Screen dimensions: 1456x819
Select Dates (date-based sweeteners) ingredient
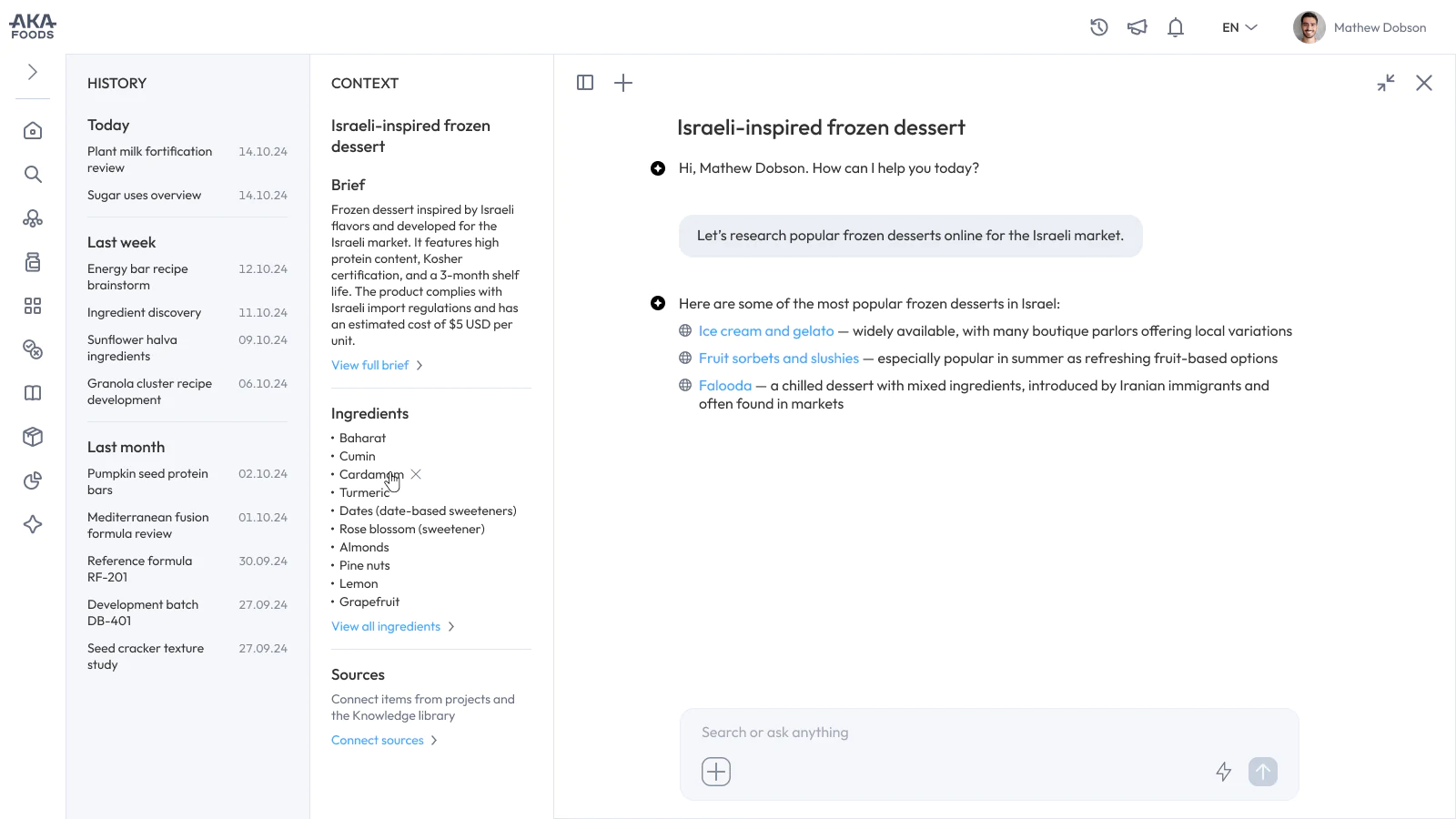(428, 511)
